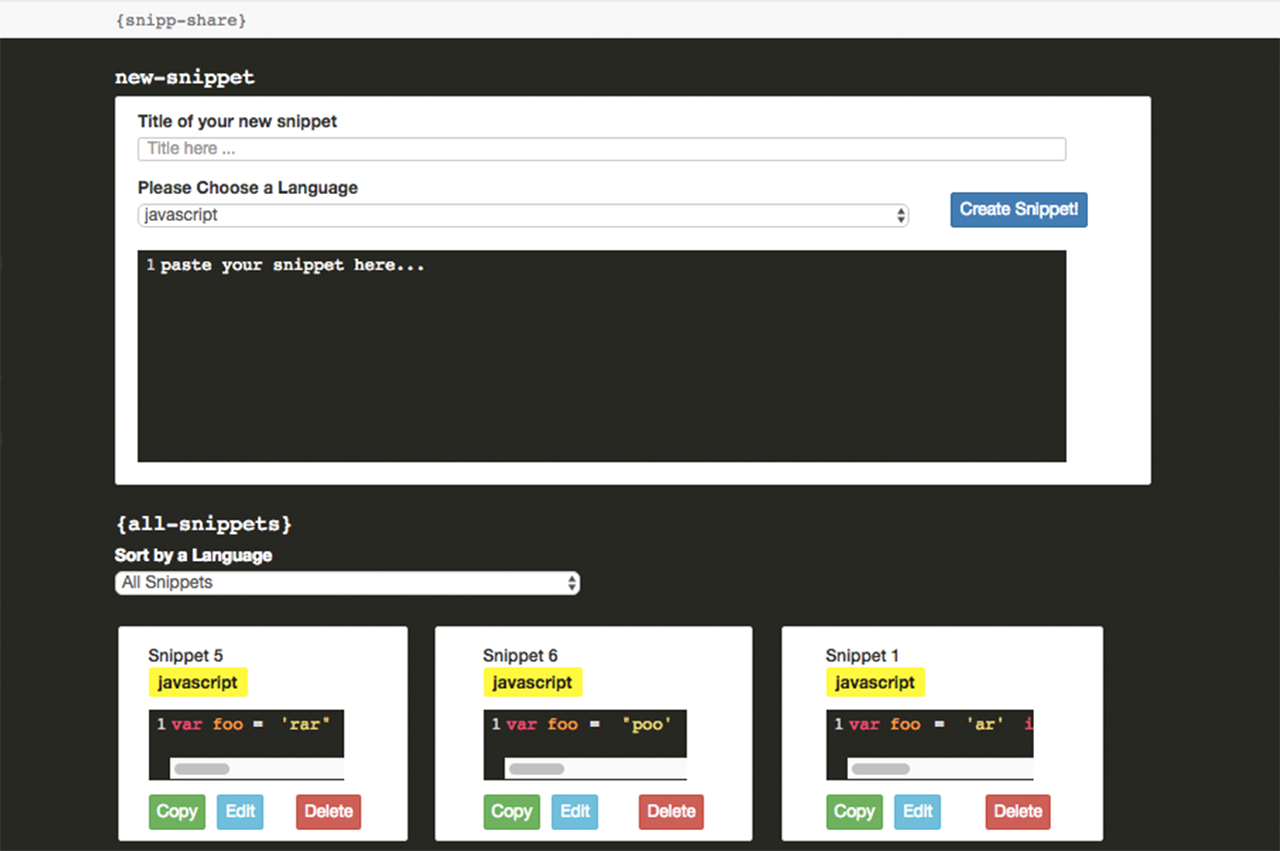
Task: Click Snippet 5 horizontal scrollbar thumb
Action: (202, 769)
